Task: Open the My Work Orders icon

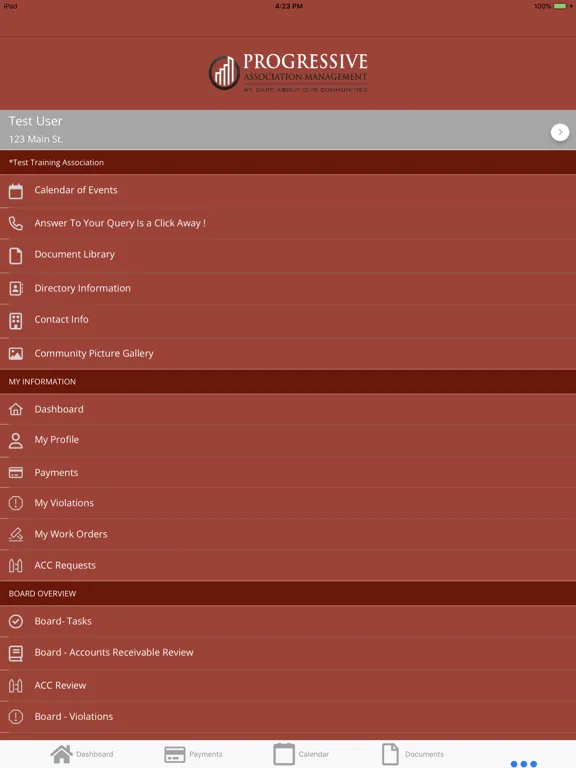Action: pos(16,534)
